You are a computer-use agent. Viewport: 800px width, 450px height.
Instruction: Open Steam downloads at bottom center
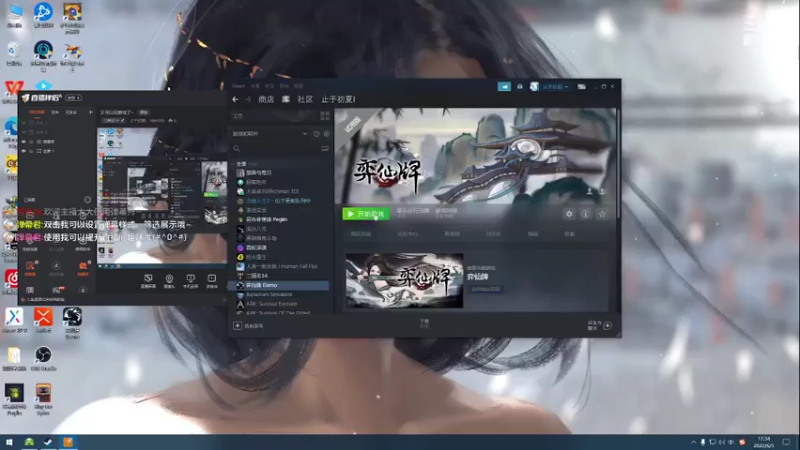tap(424, 323)
